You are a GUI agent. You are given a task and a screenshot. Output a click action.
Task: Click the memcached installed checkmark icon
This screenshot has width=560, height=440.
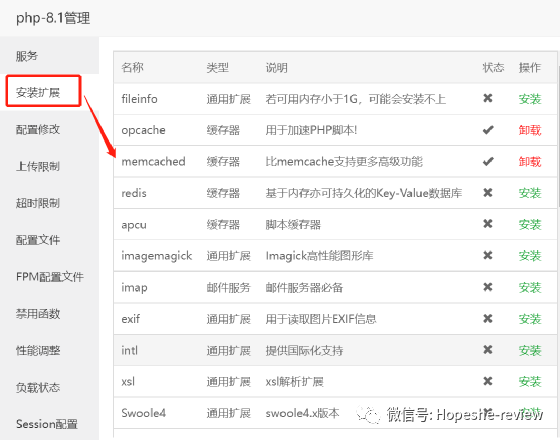click(488, 161)
